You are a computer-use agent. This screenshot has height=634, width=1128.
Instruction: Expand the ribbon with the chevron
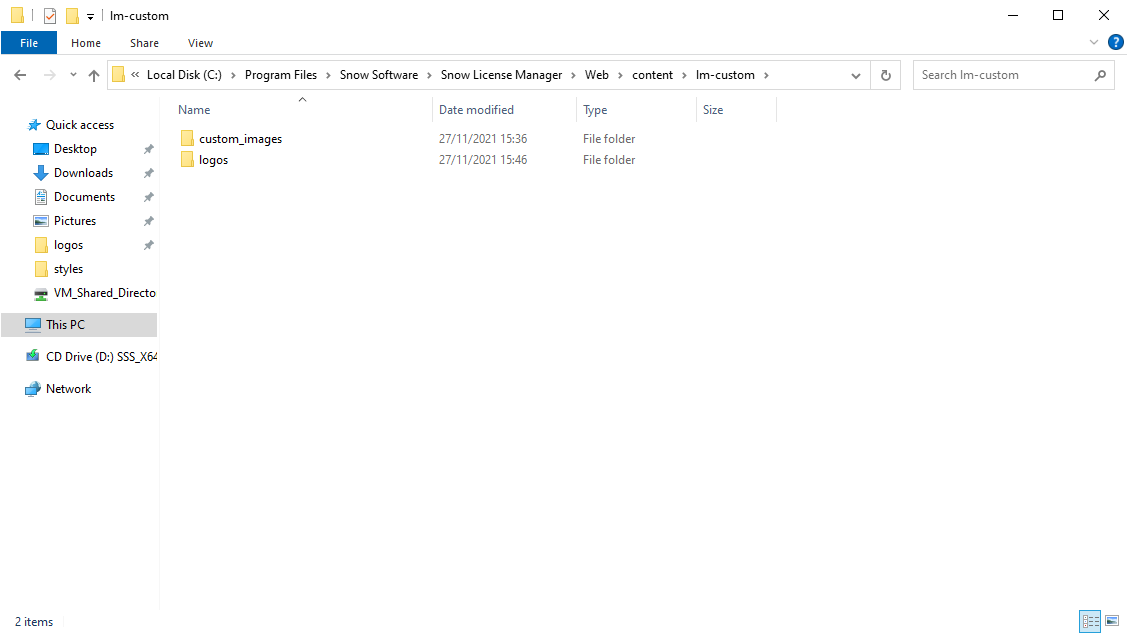(x=1094, y=43)
